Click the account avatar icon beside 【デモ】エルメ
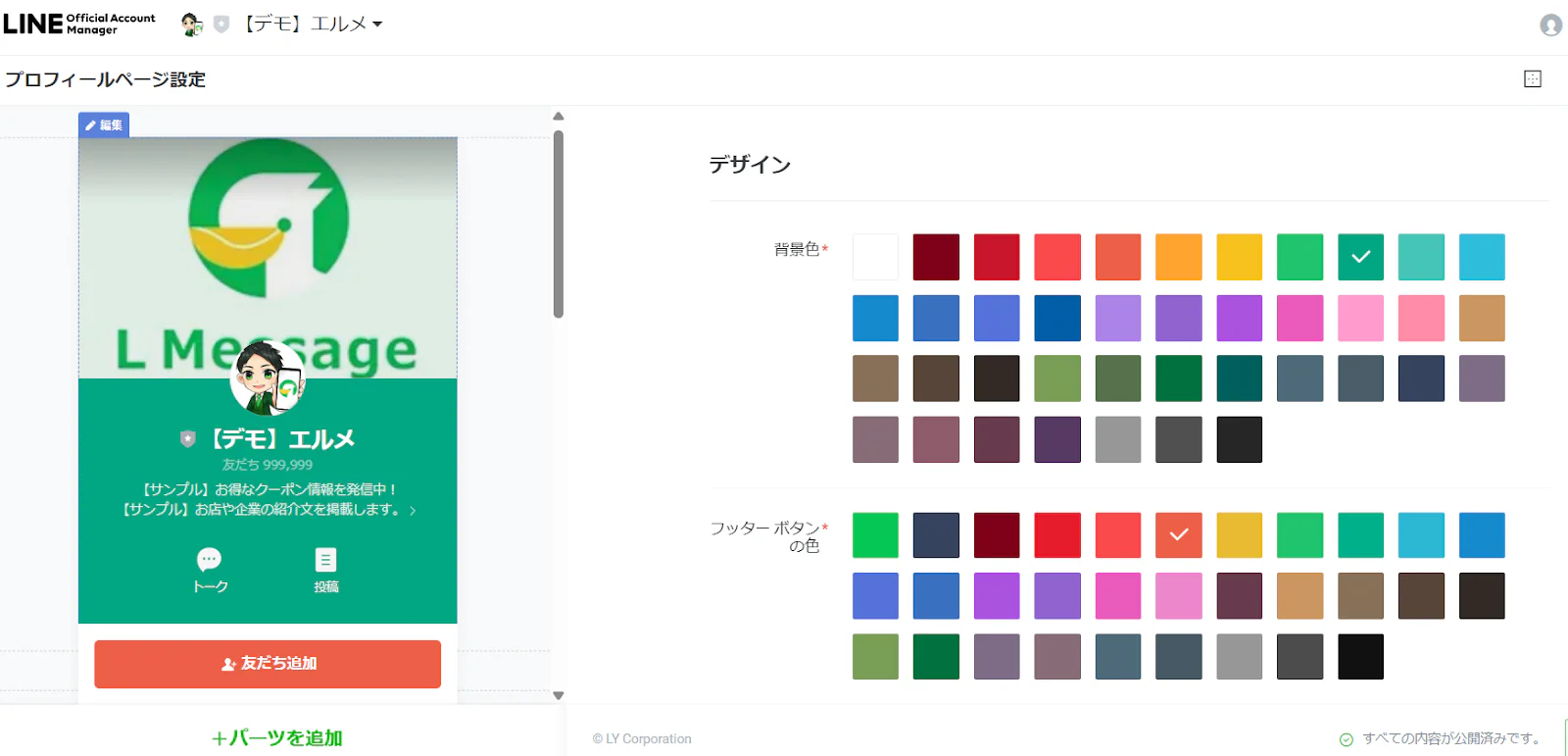This screenshot has width=1568, height=756. point(192,25)
